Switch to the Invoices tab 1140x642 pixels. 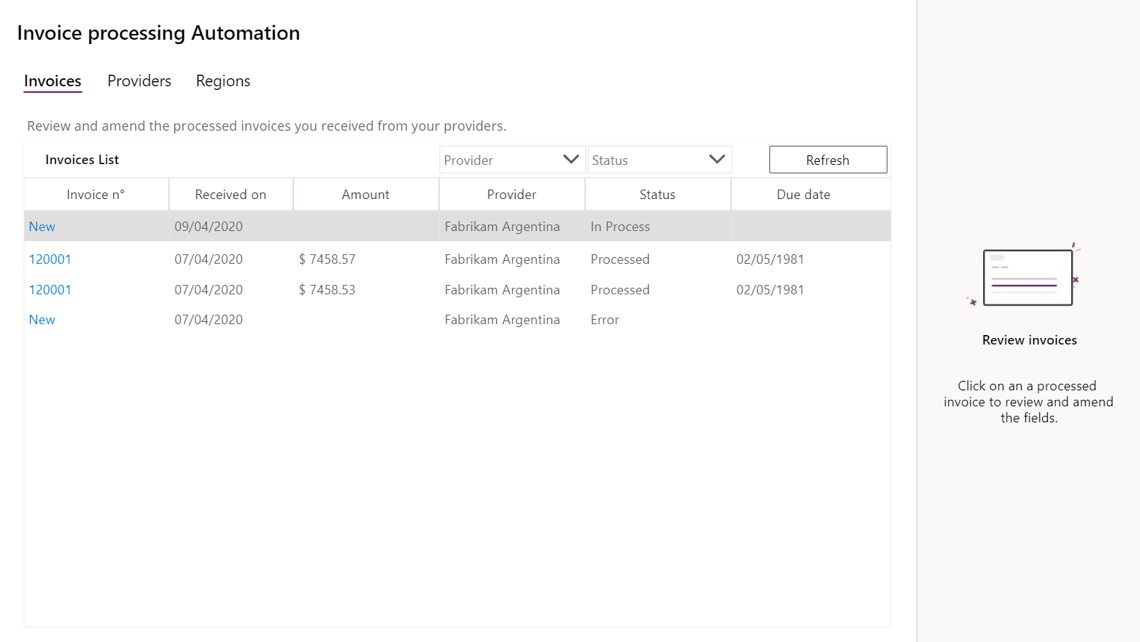[52, 81]
